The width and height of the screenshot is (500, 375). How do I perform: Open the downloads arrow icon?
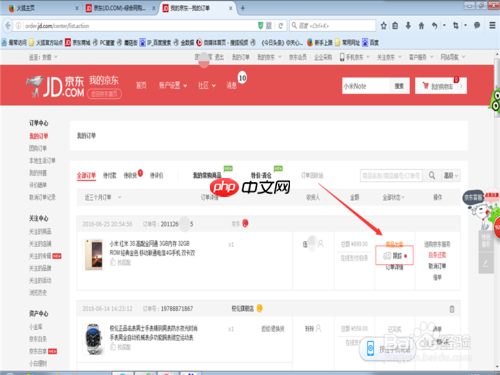click(x=408, y=26)
